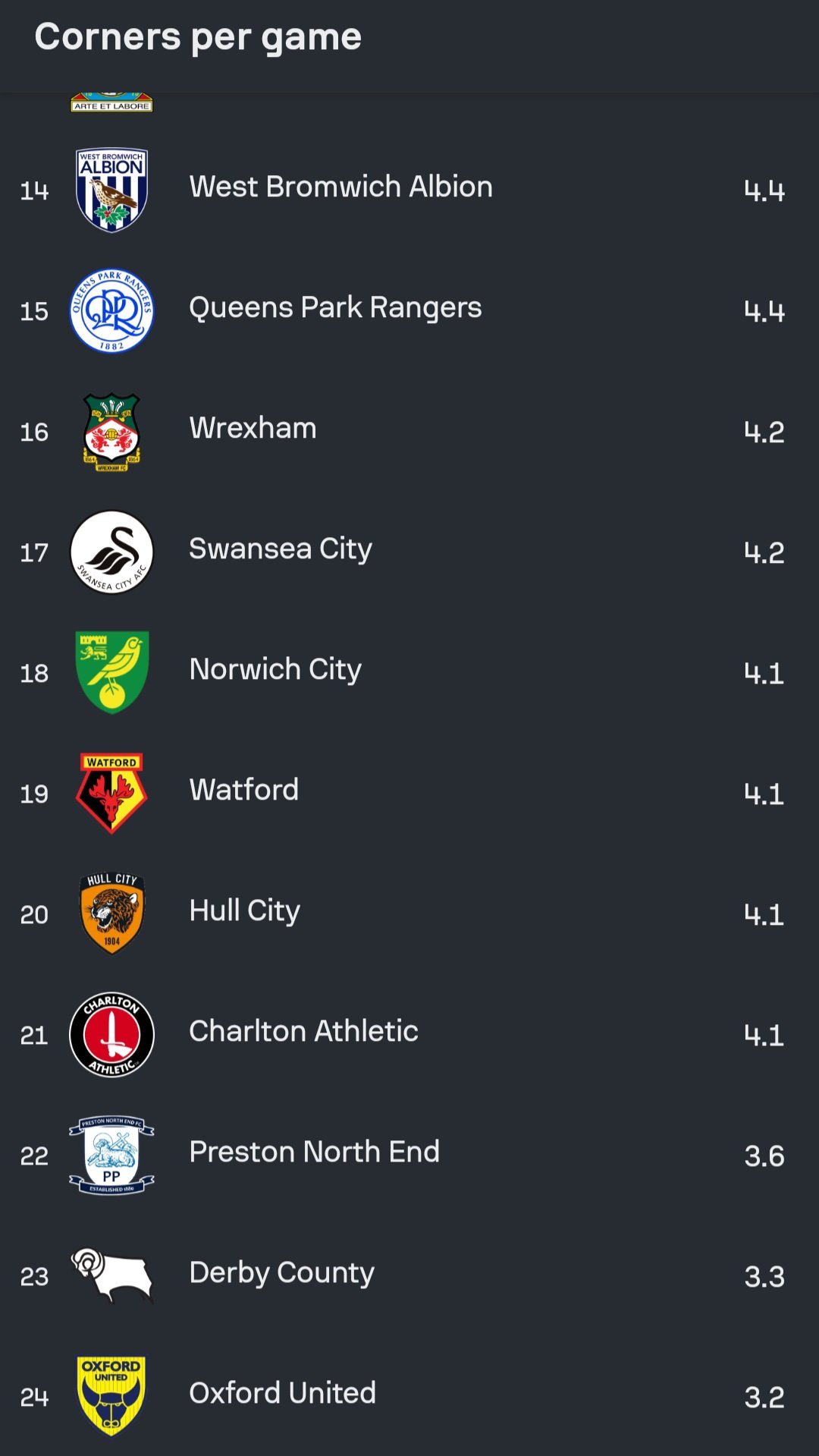Tap Wrexham's 4.2 corners stat

click(764, 432)
